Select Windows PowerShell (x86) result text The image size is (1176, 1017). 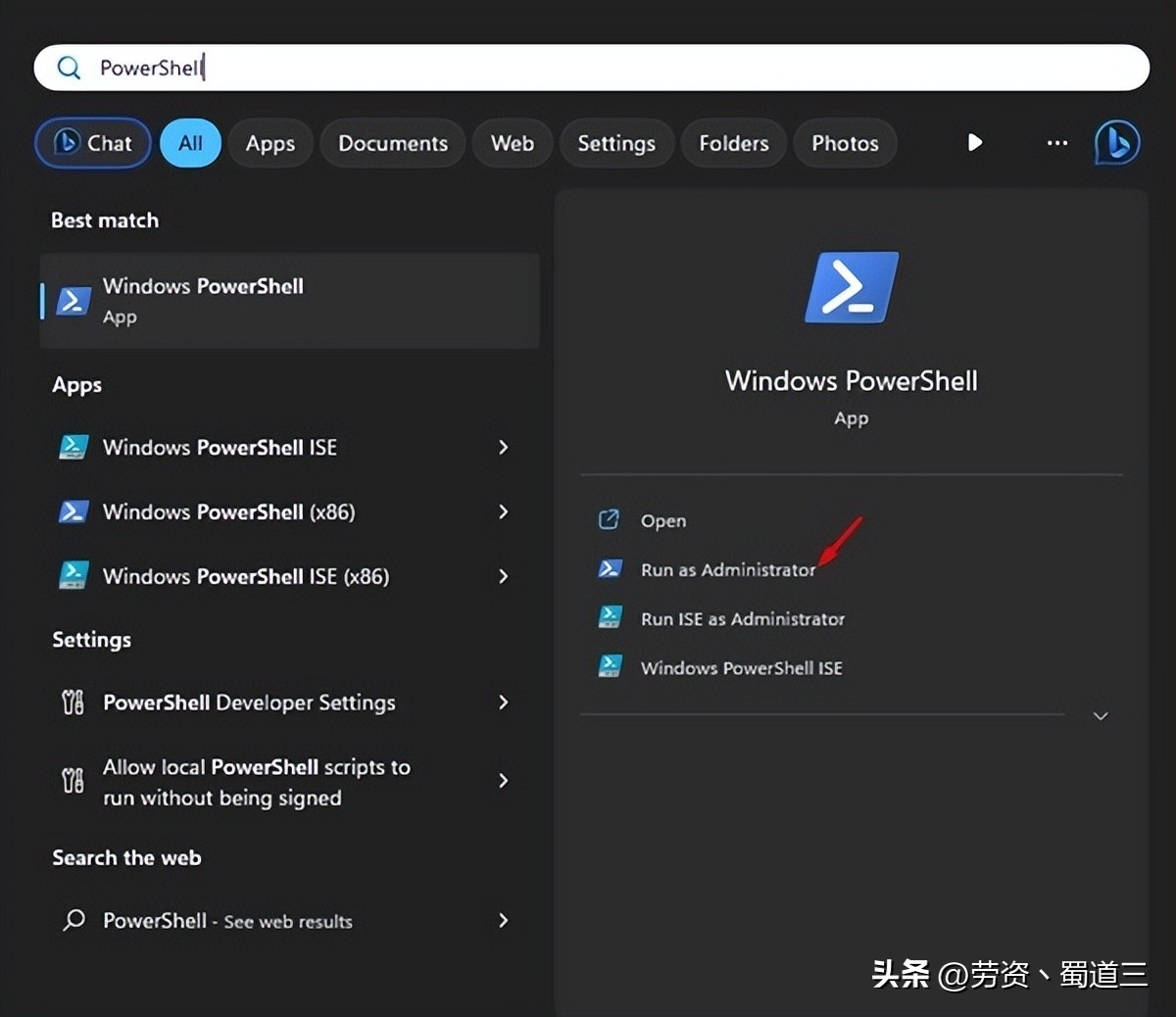tap(229, 512)
